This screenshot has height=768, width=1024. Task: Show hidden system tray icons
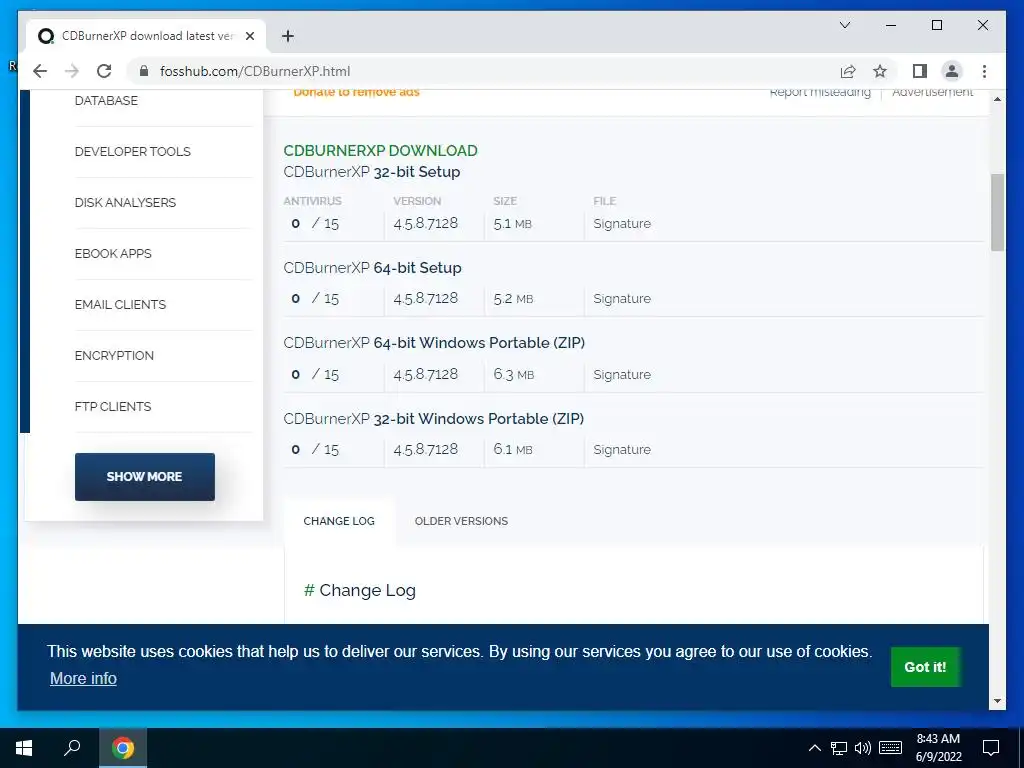814,748
